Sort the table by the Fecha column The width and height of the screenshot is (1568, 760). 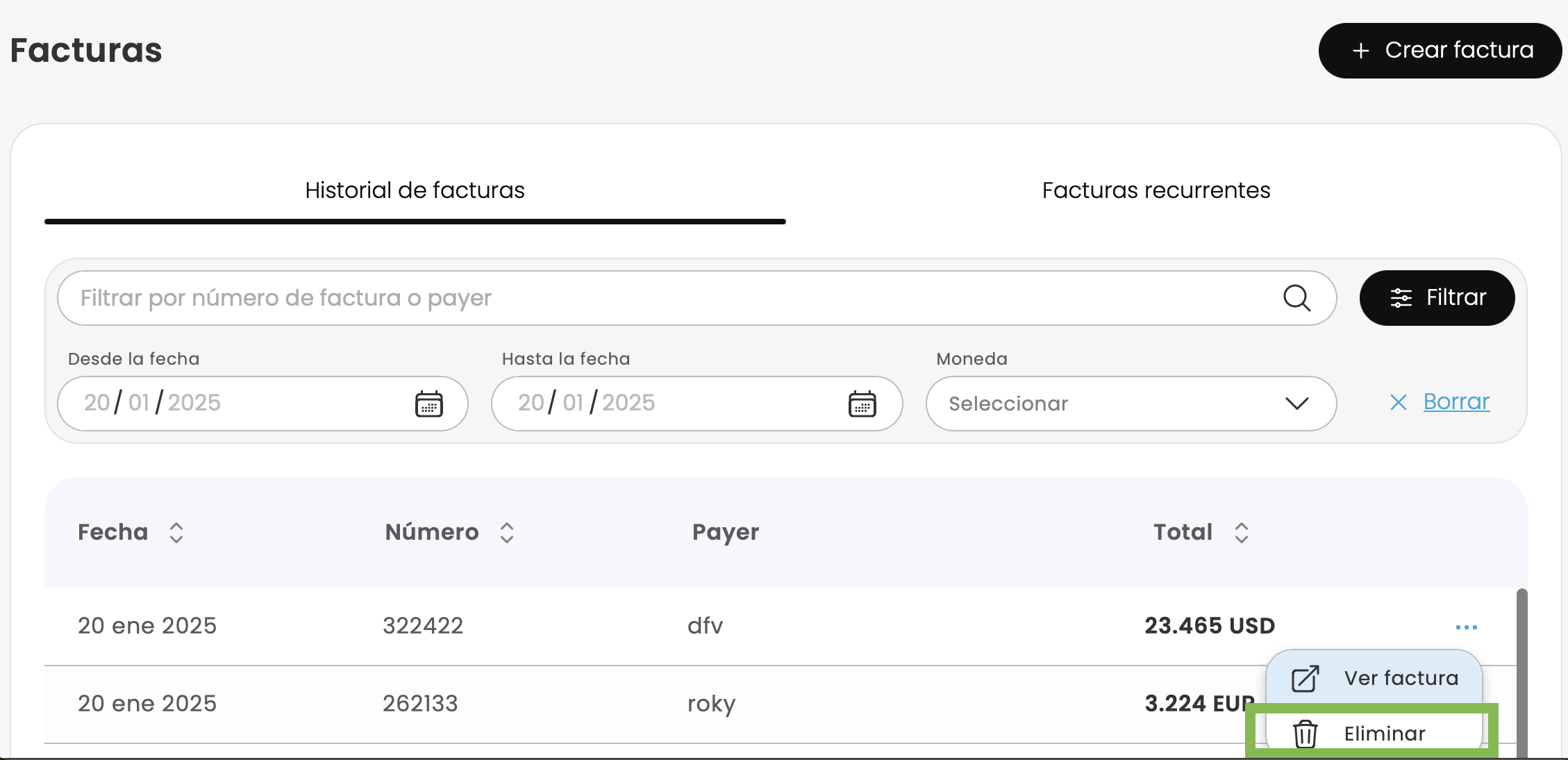tap(176, 533)
